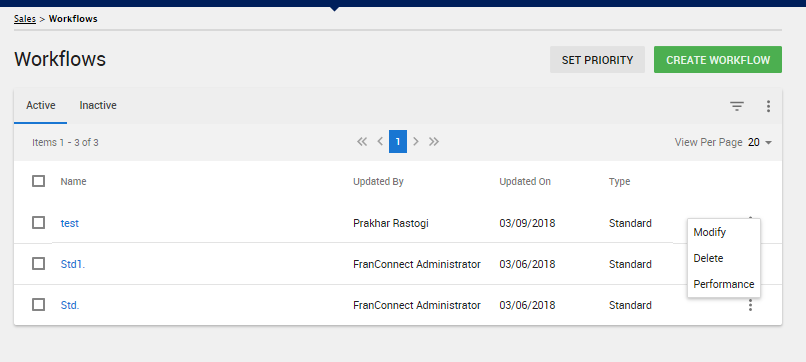806x362 pixels.
Task: Go to the next page with the right arrow
Action: (x=416, y=141)
